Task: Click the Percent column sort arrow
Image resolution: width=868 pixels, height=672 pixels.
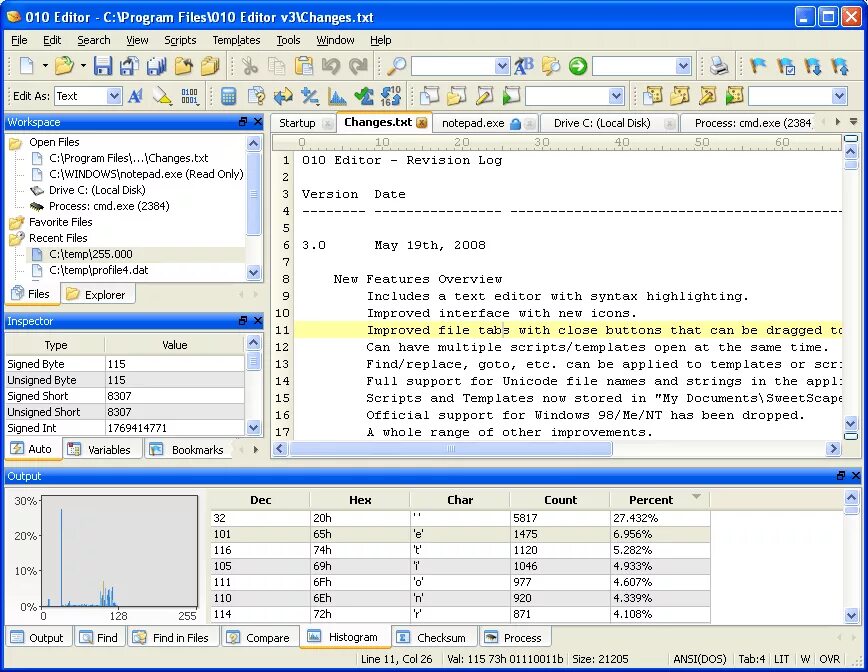Action: [696, 497]
